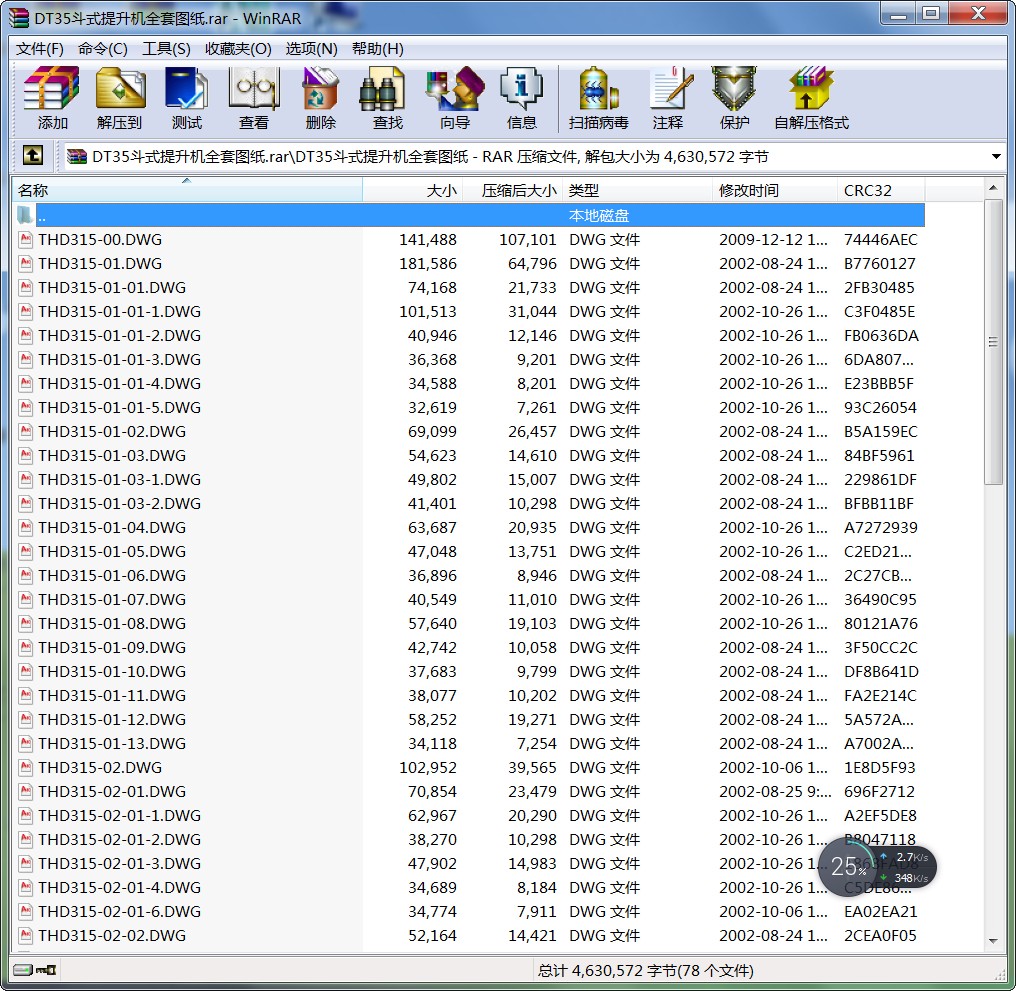The height and width of the screenshot is (991, 1016).
Task: Click the network speed 25% floating widget
Action: (x=877, y=867)
